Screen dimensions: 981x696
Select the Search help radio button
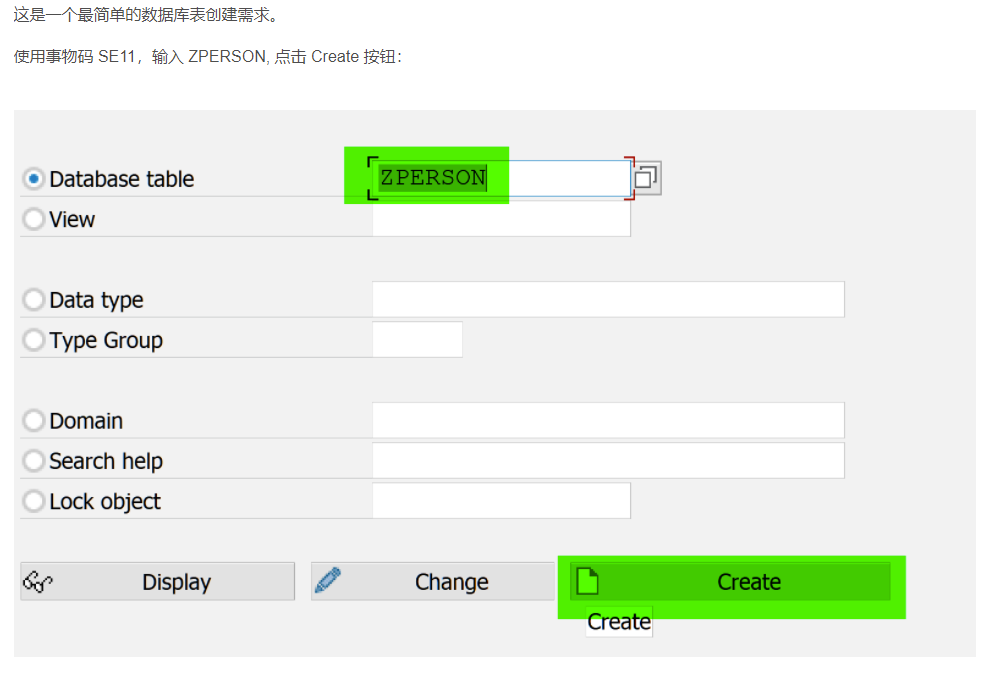pos(34,461)
